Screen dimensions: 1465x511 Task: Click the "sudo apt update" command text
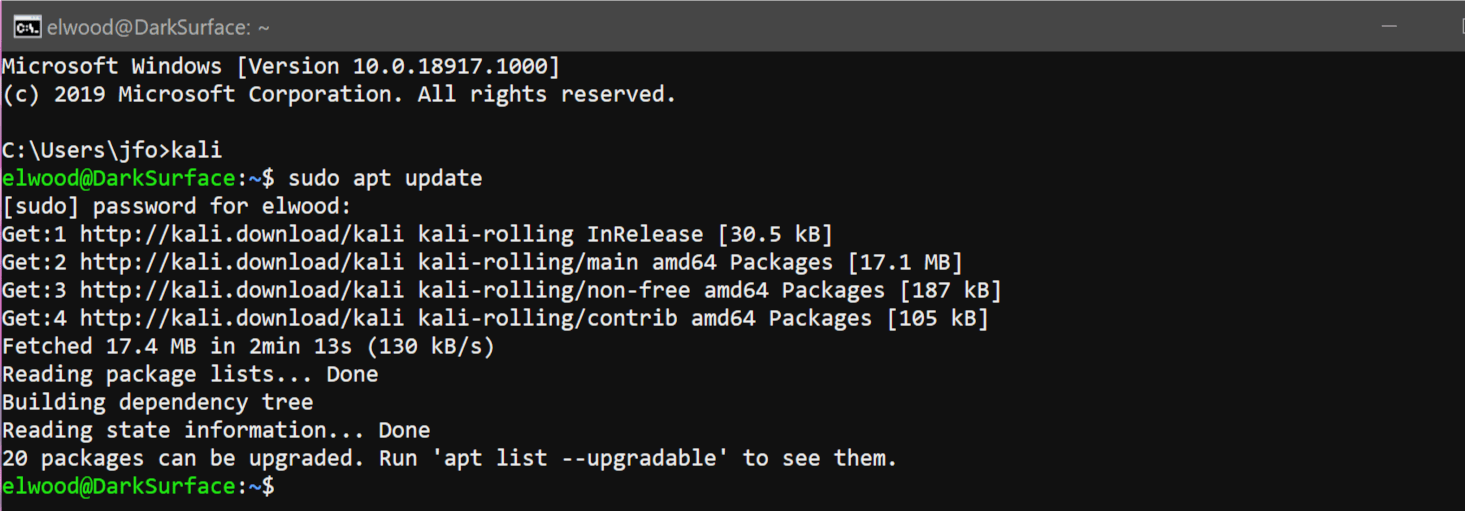coord(385,179)
